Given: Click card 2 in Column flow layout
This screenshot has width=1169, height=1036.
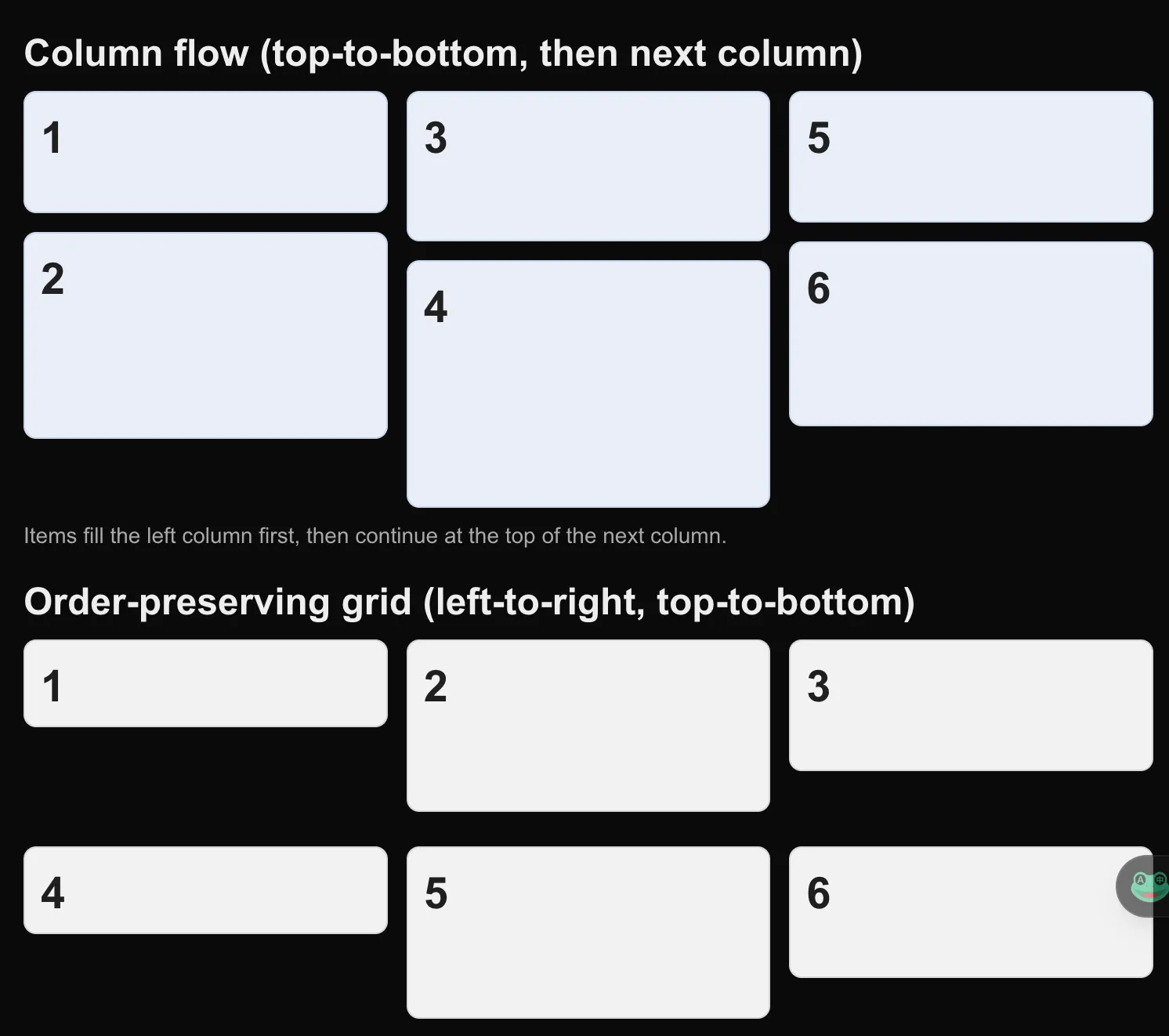Looking at the screenshot, I should tap(205, 335).
